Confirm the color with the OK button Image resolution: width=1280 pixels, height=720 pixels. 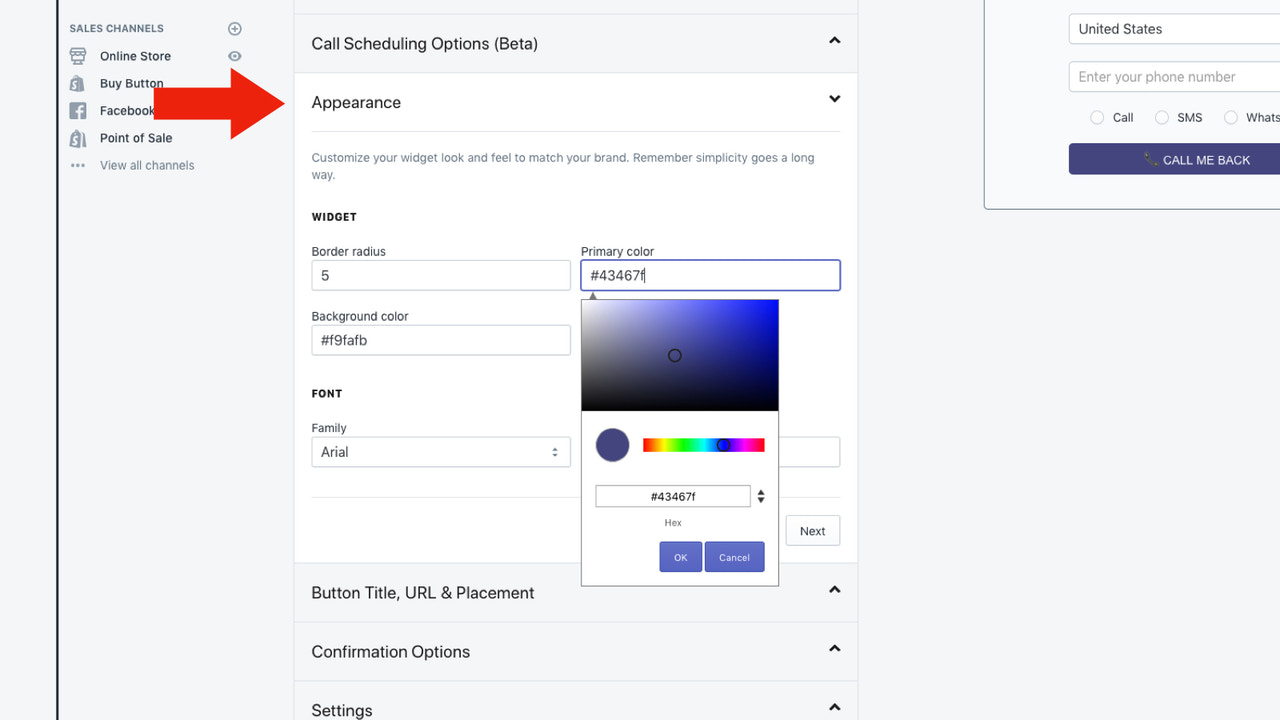point(680,557)
